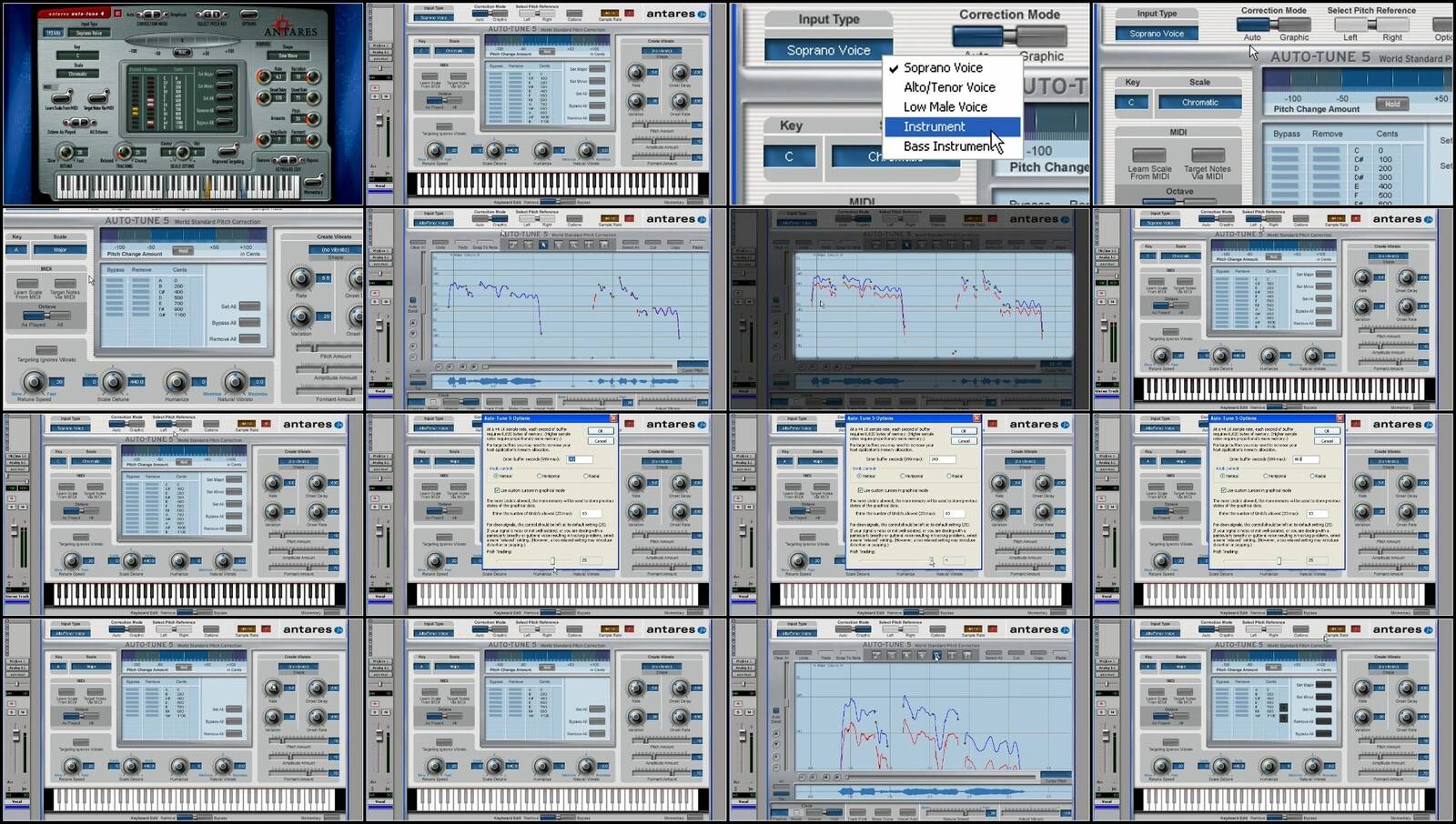Click 440.0 Hertz field in A Major close-up
This screenshot has width=1456, height=824.
(x=137, y=382)
